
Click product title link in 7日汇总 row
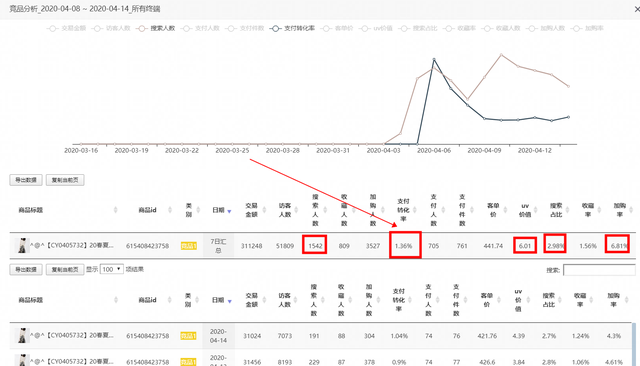[71, 246]
